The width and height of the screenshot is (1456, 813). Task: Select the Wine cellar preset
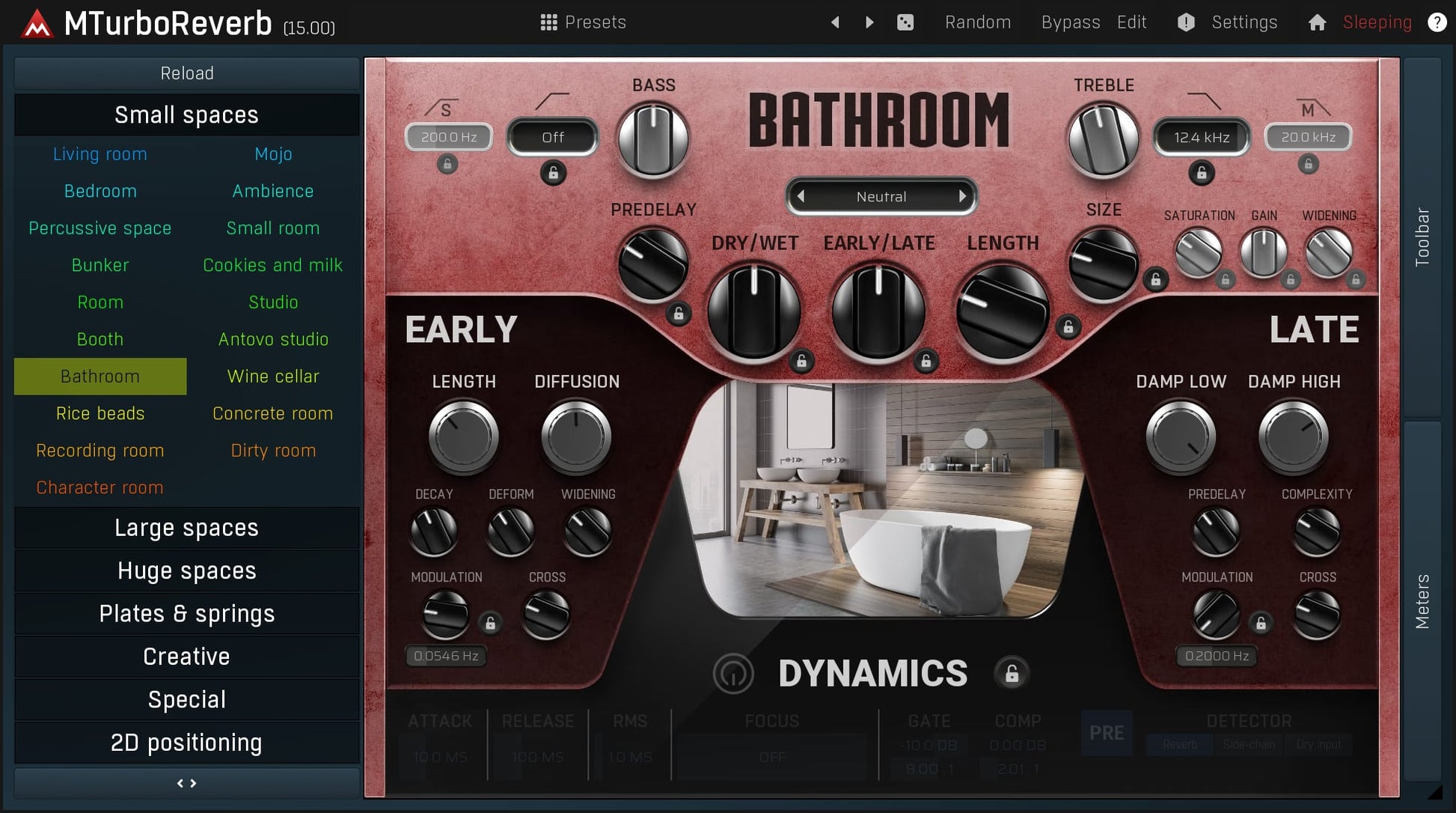pyautogui.click(x=272, y=376)
